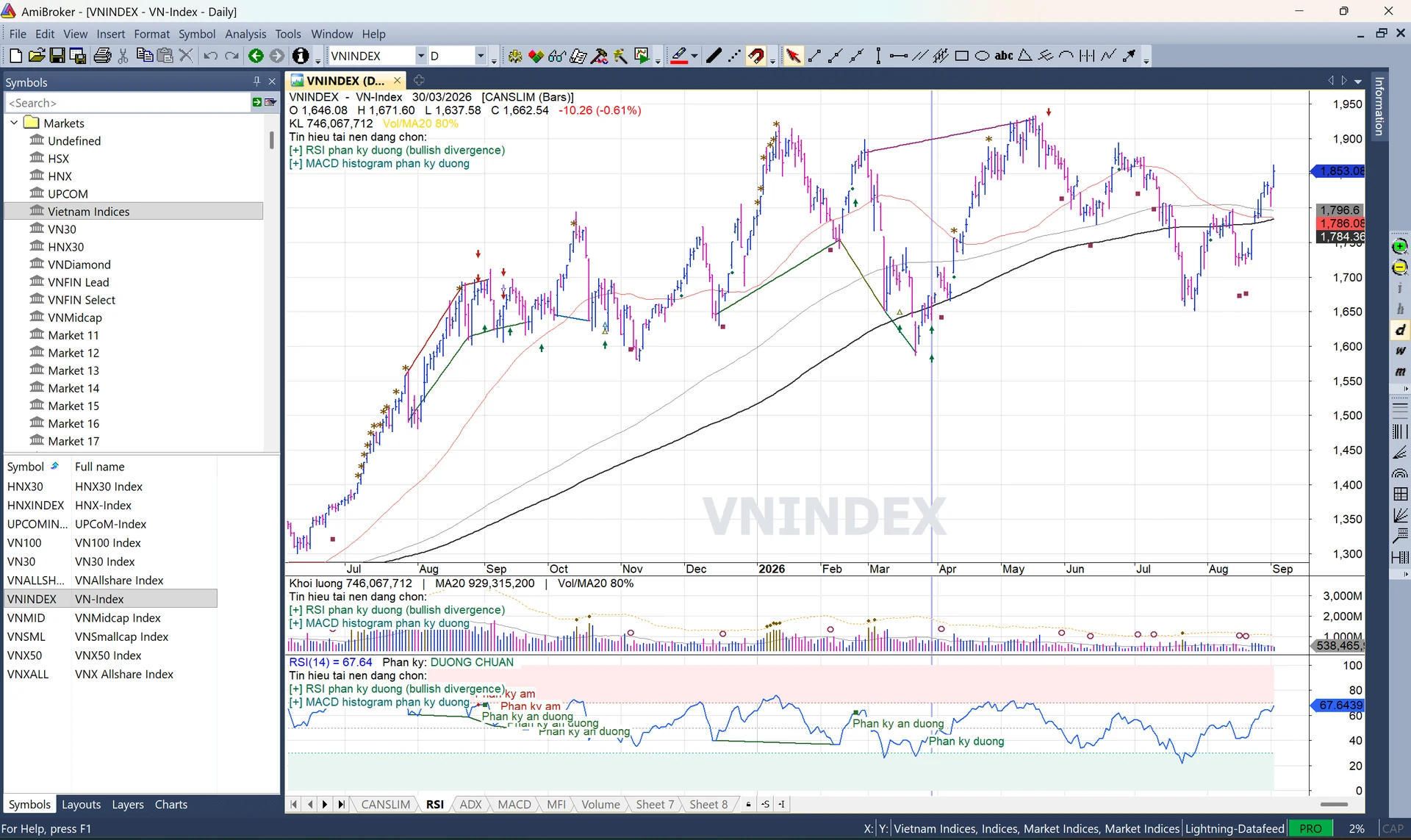Select the horizontal line drawing tool

(898, 56)
